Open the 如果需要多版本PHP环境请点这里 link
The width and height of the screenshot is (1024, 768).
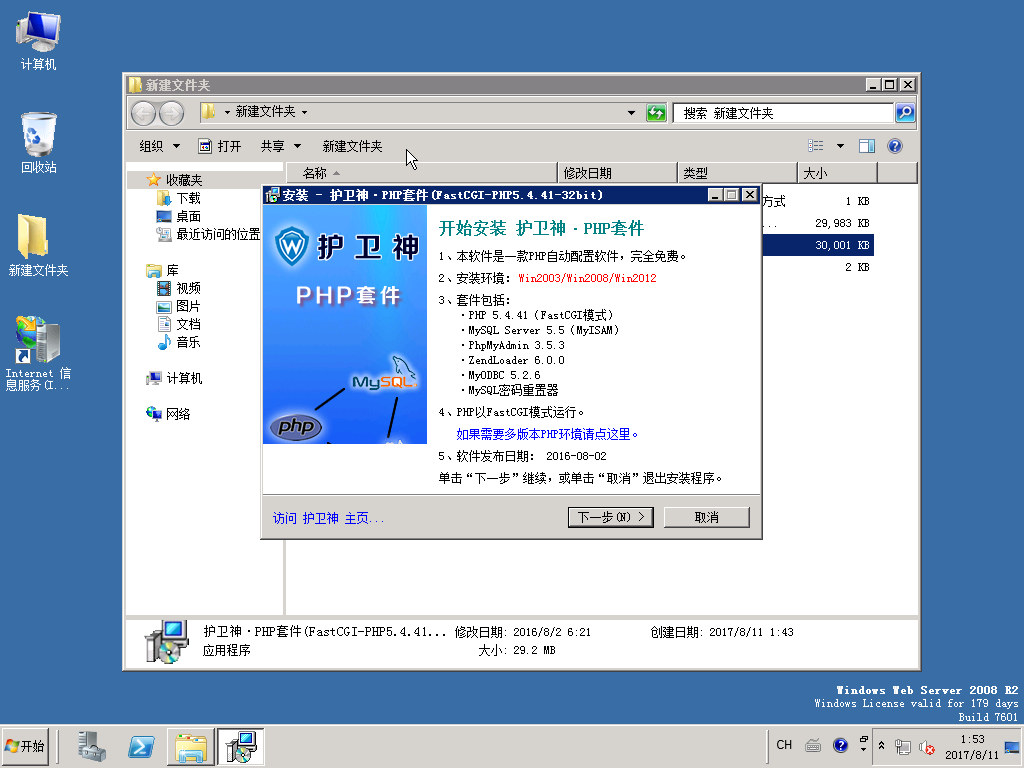point(547,434)
